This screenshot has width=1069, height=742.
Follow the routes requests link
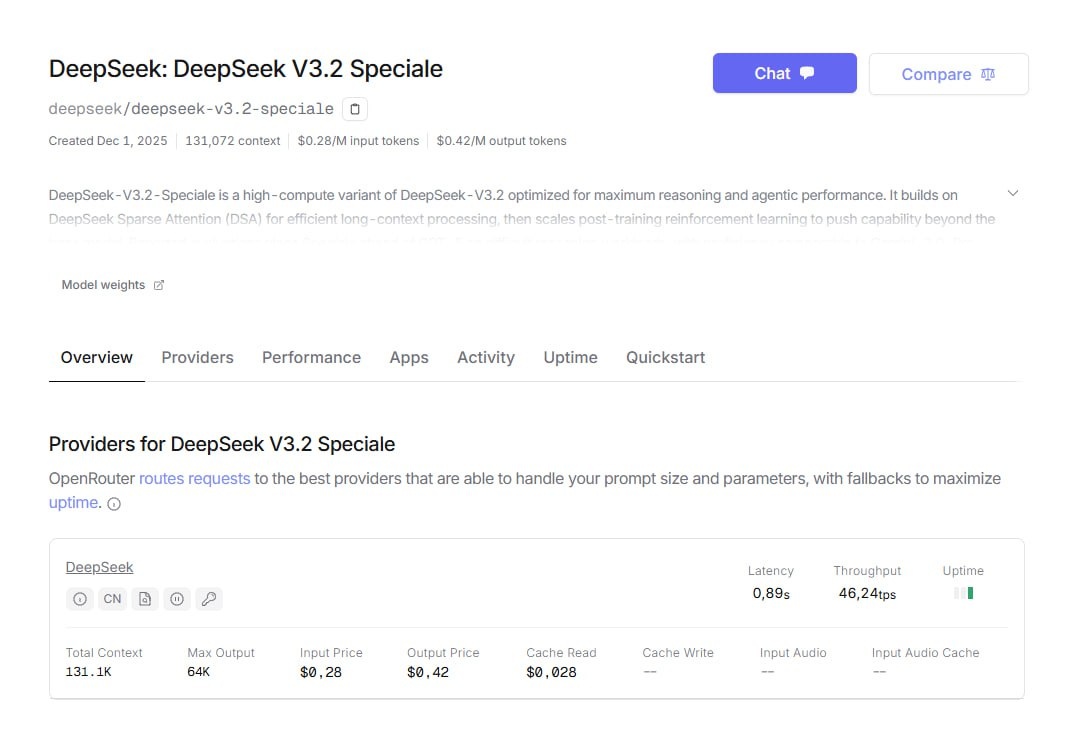pyautogui.click(x=194, y=478)
